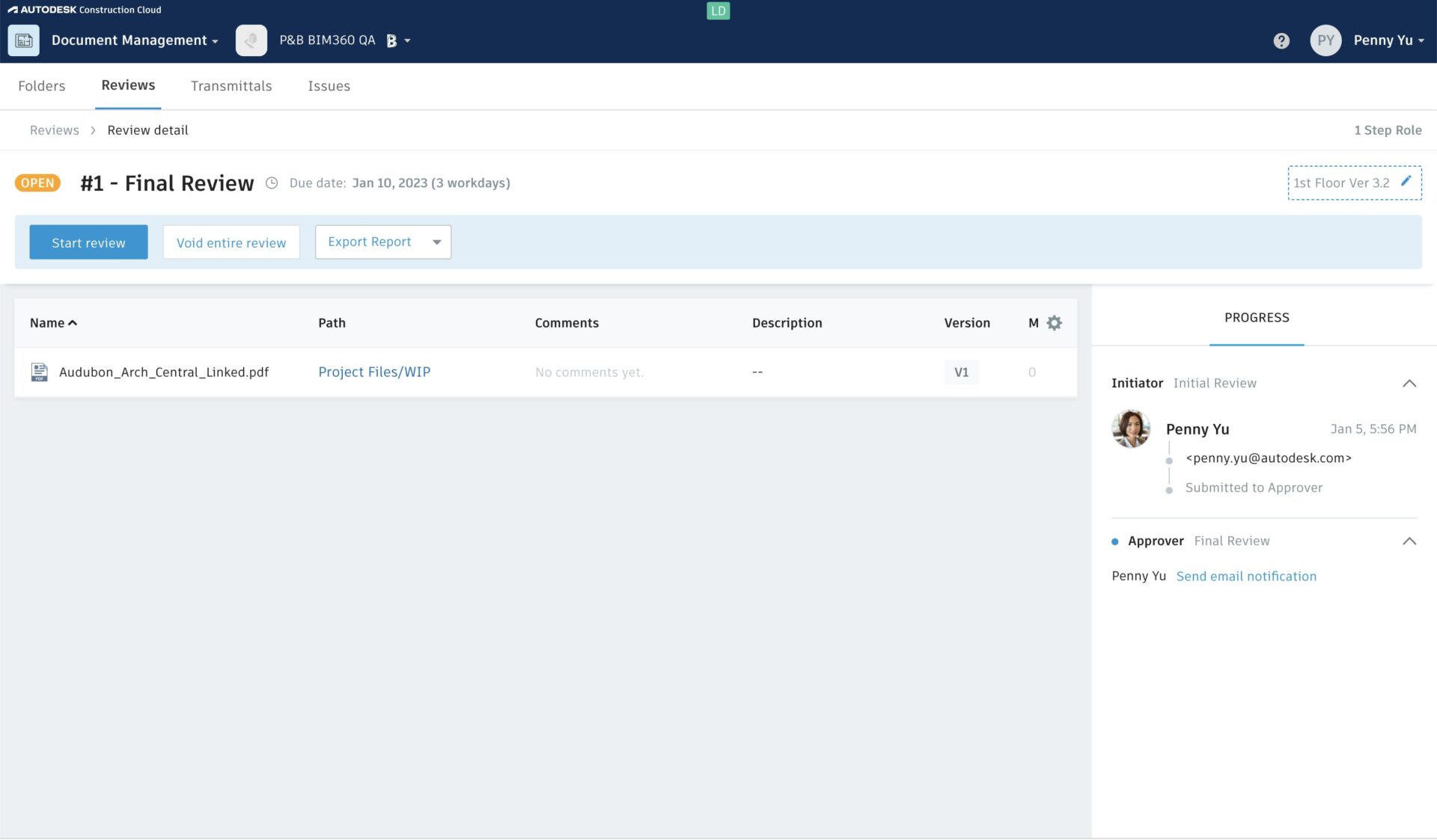Viewport: 1437px width, 840px height.
Task: Click Penny Yu's profile photo
Action: tap(1131, 429)
